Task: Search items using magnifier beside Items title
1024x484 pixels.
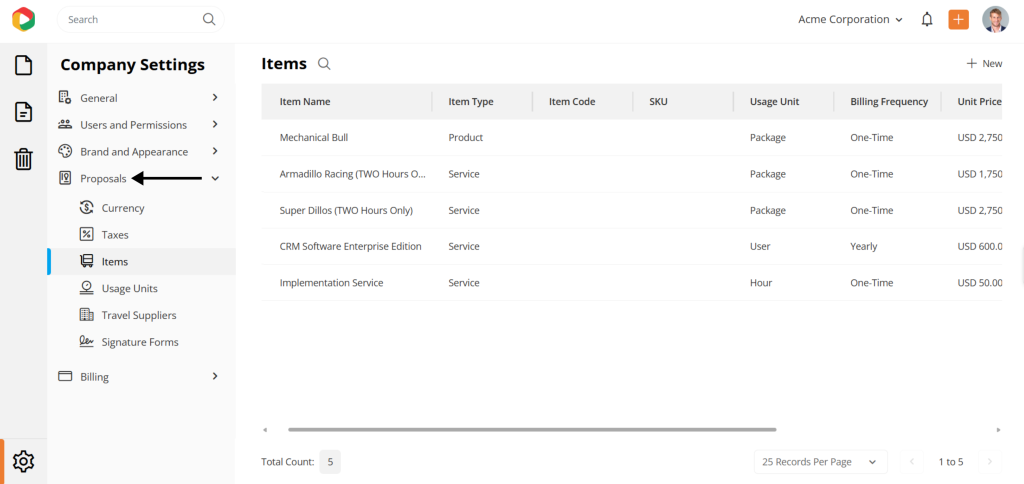Action: 324,63
